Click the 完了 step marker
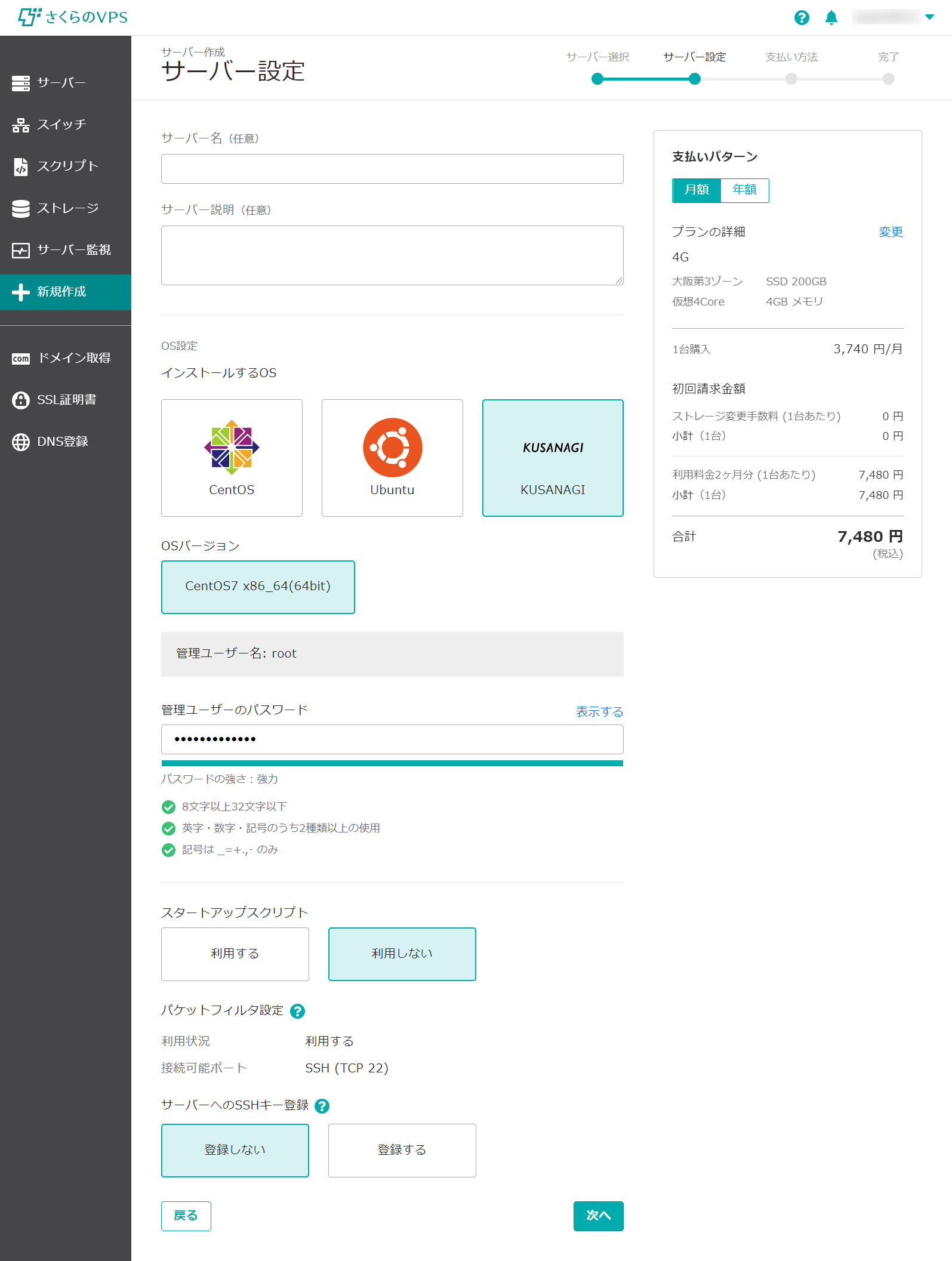952x1261 pixels. pos(889,79)
